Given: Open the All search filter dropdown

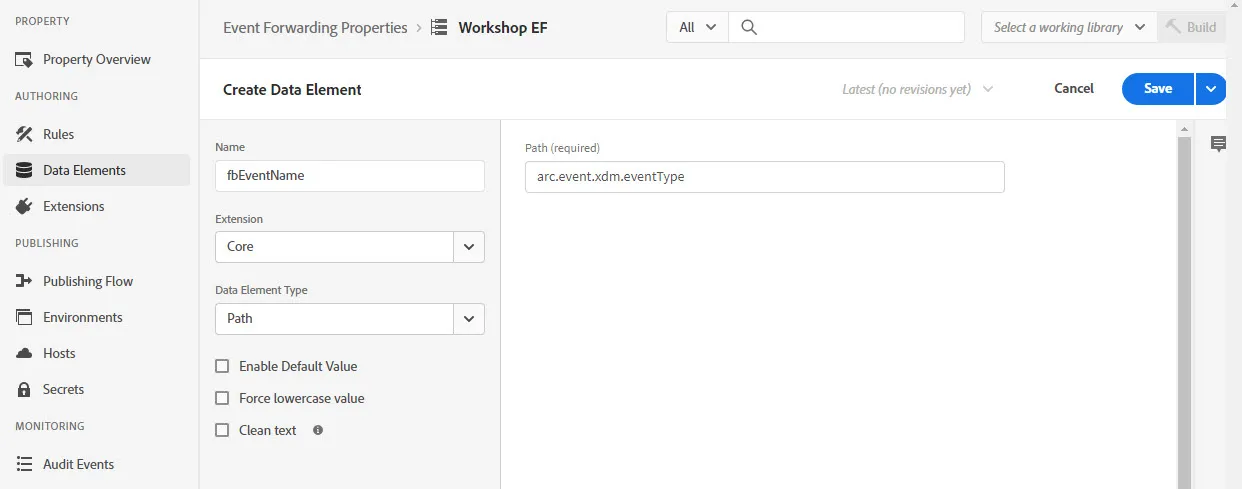Looking at the screenshot, I should point(697,28).
